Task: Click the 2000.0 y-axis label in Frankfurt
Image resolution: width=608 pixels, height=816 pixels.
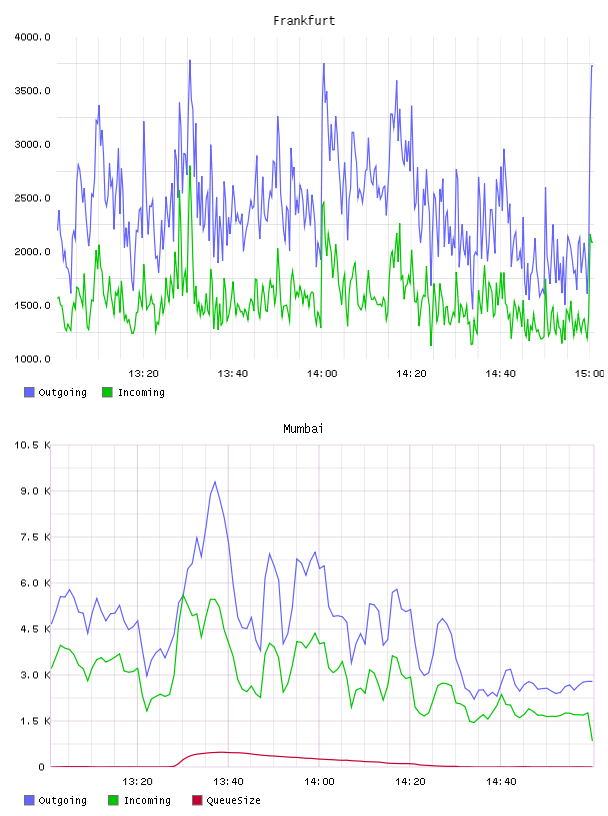Action: point(32,251)
